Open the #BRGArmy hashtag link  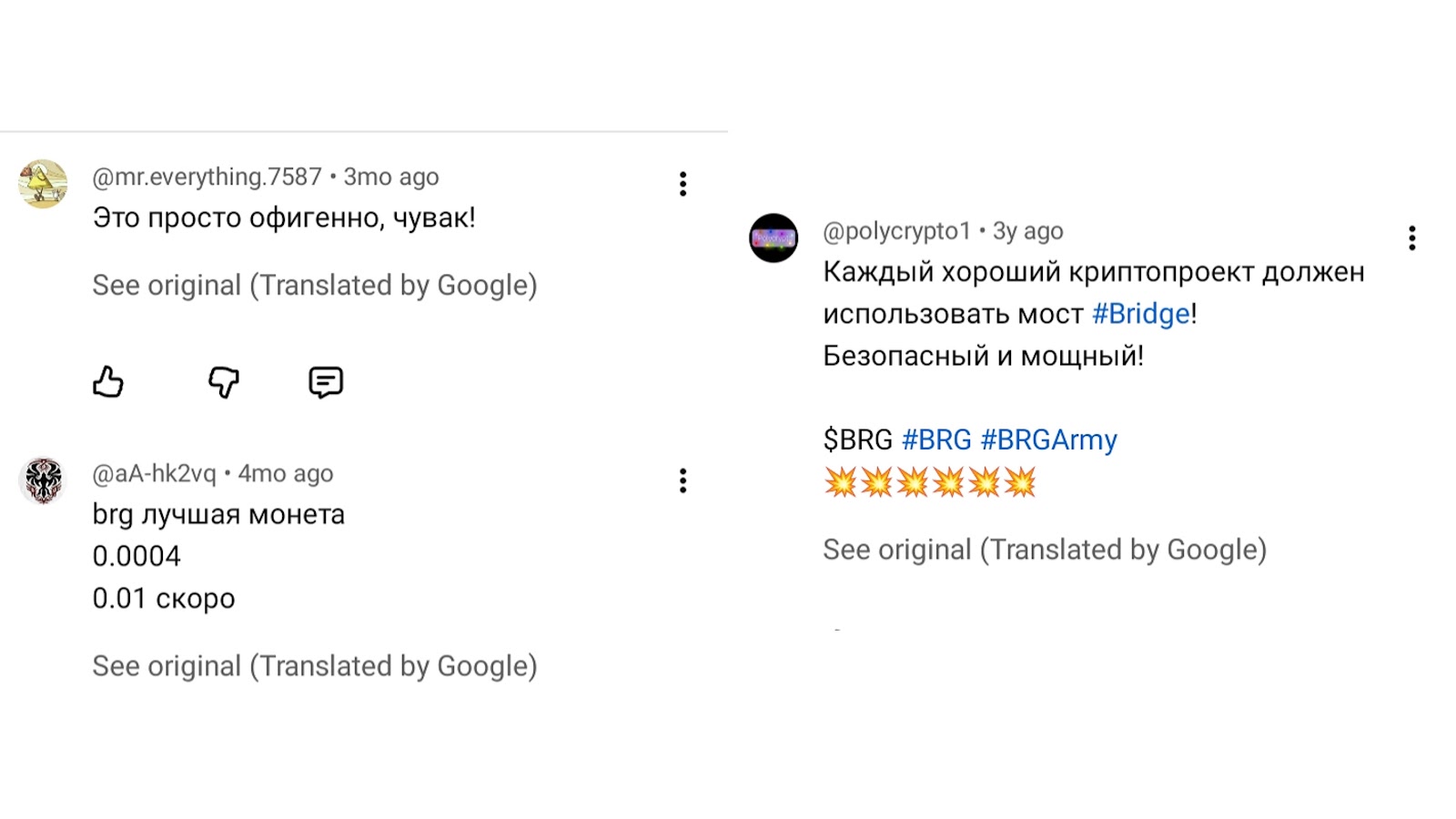pos(1049,439)
